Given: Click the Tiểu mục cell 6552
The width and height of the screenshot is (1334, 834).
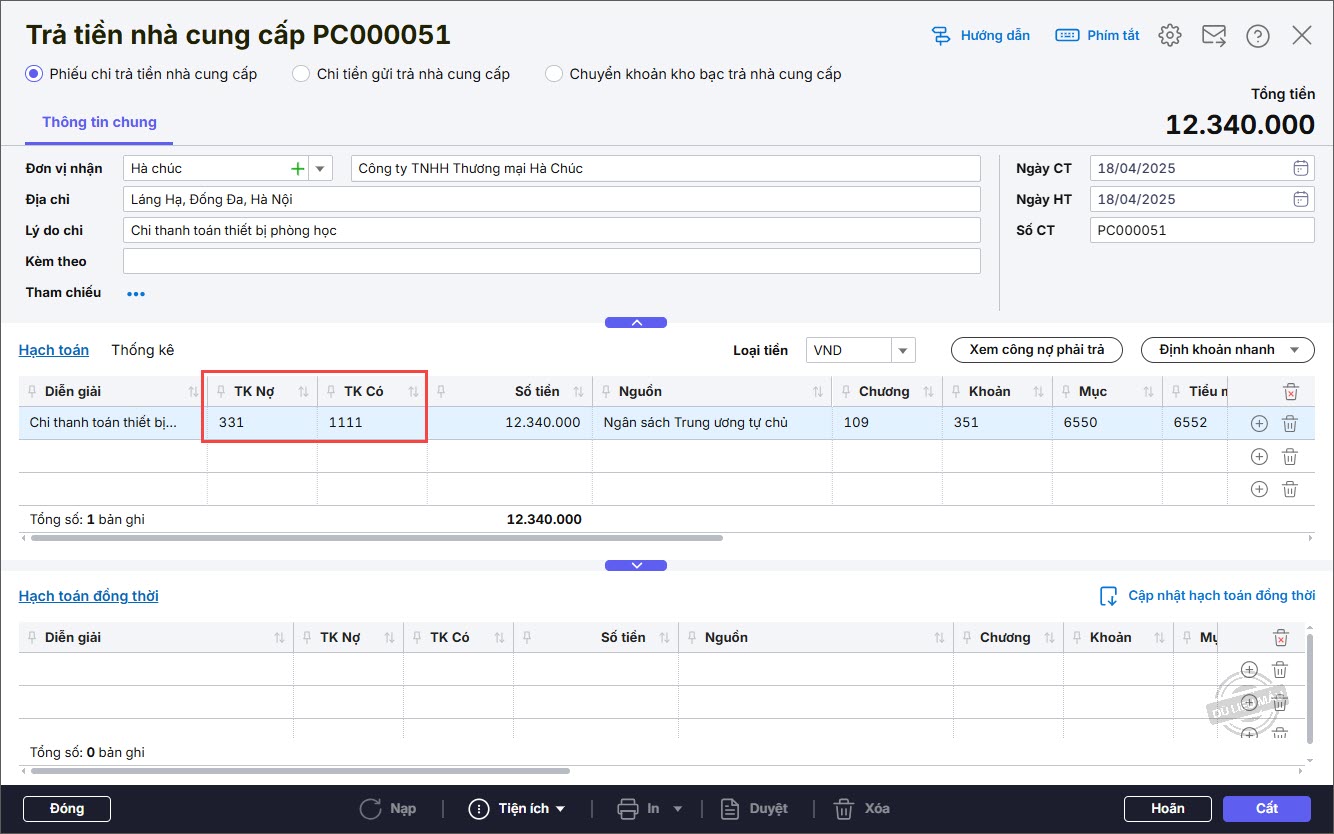Looking at the screenshot, I should point(1195,423).
